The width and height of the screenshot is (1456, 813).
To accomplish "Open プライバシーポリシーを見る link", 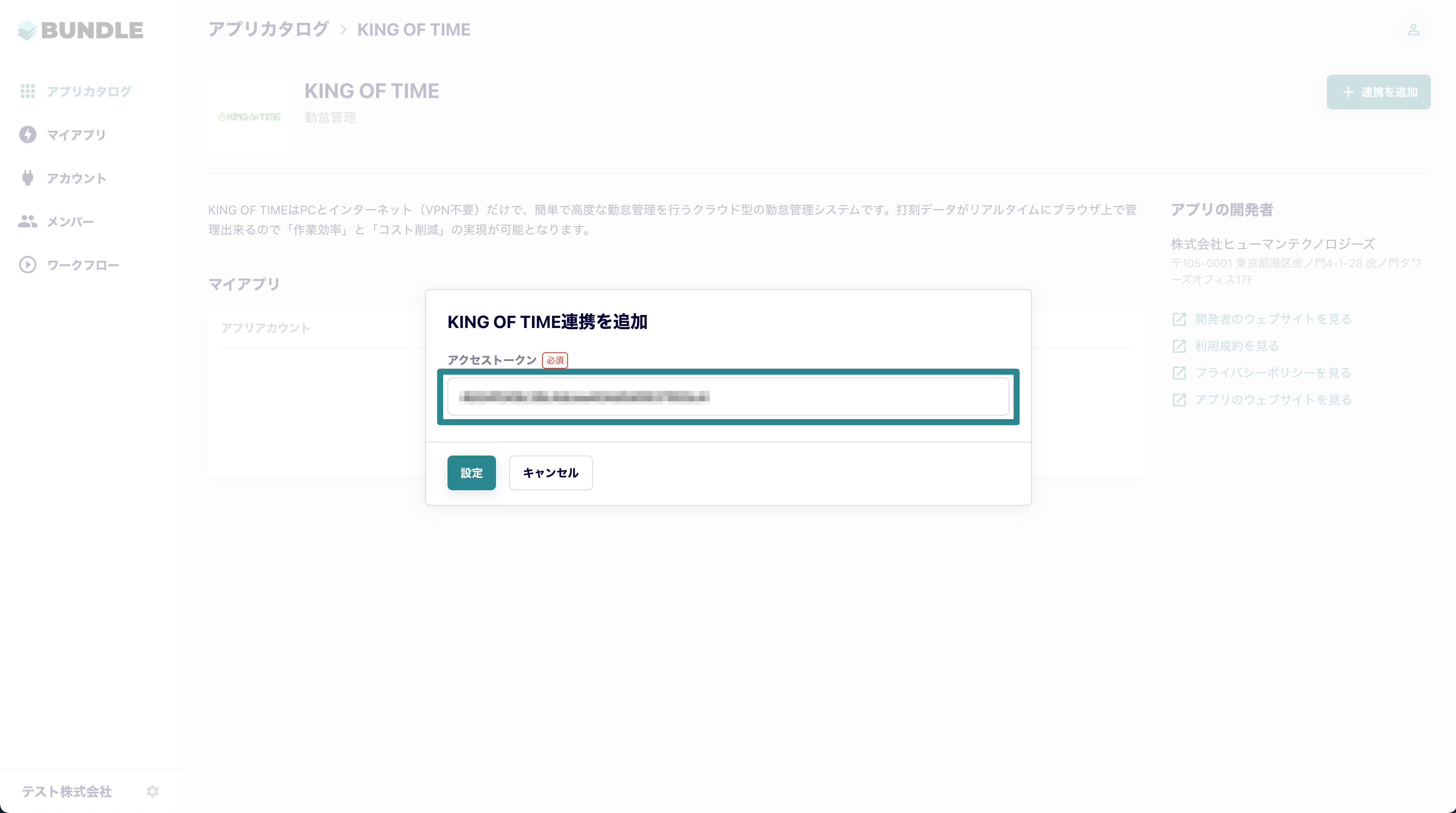I will click(x=1273, y=373).
